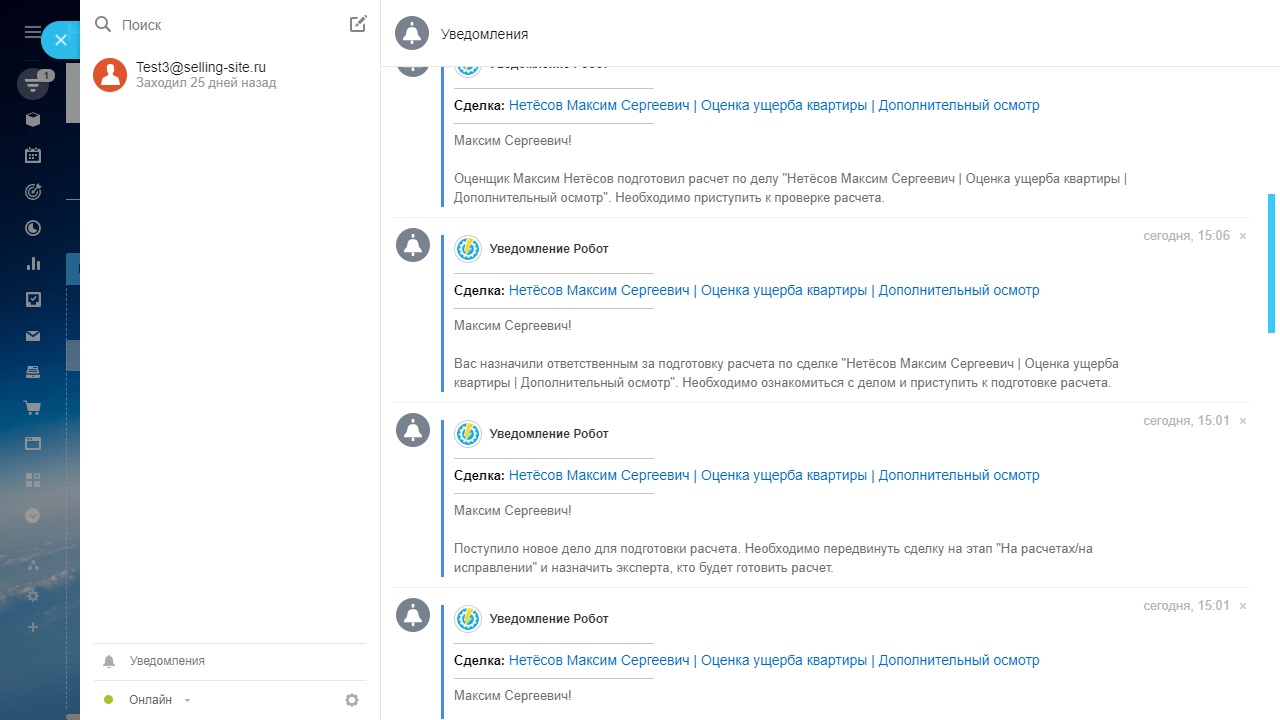Open Уведомления item at panel bottom
1280x720 pixels.
point(167,661)
